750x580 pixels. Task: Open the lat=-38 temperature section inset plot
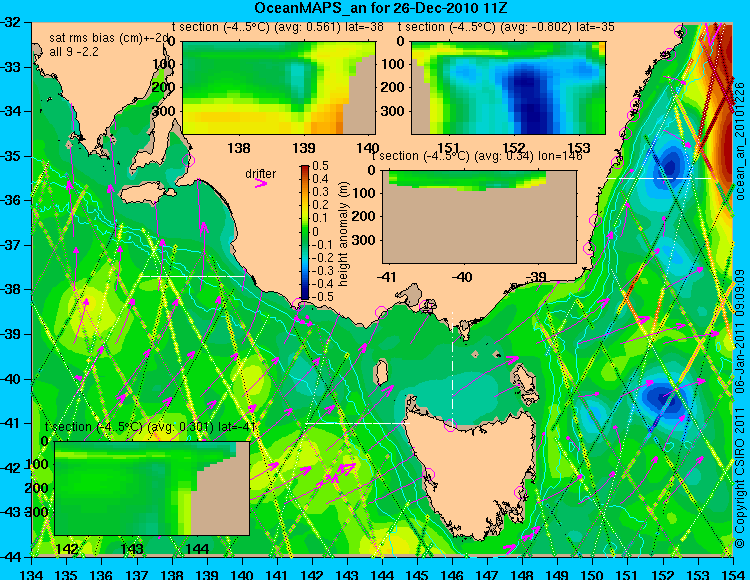coord(279,88)
